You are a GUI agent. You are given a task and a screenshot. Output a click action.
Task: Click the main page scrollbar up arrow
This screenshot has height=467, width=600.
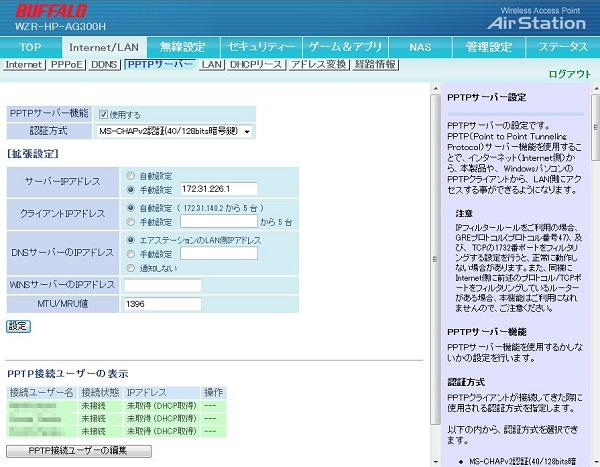435,88
